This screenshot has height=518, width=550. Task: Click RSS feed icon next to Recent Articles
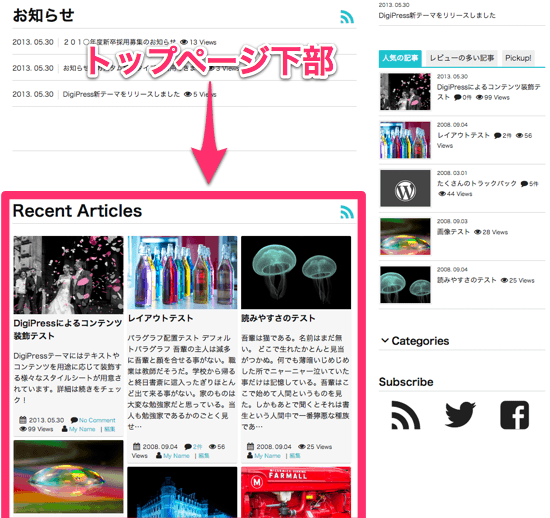pos(347,212)
